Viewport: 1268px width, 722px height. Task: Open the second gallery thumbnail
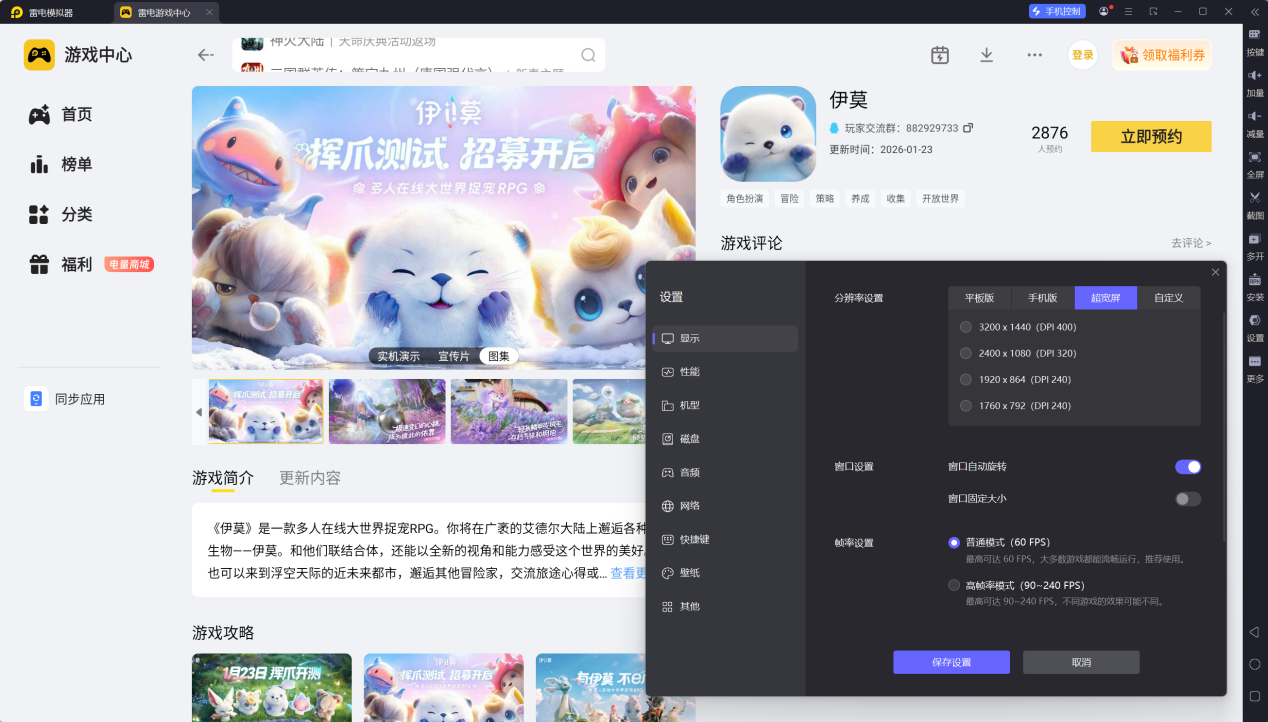(387, 412)
